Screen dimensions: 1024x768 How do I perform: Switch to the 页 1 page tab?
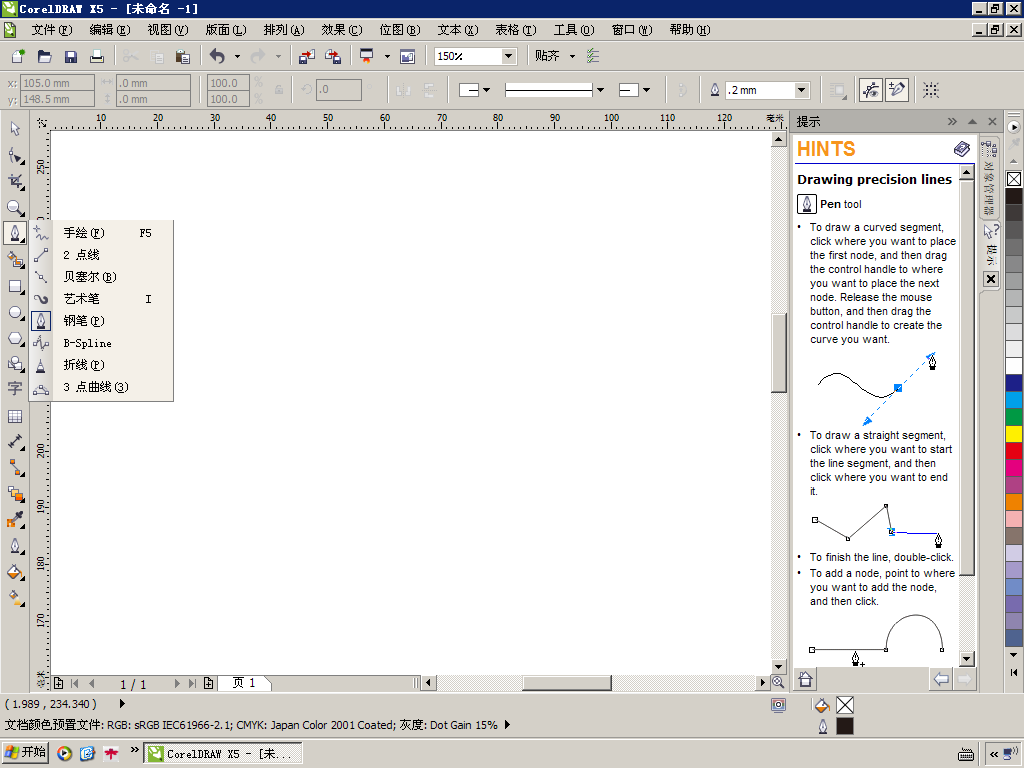pos(244,683)
